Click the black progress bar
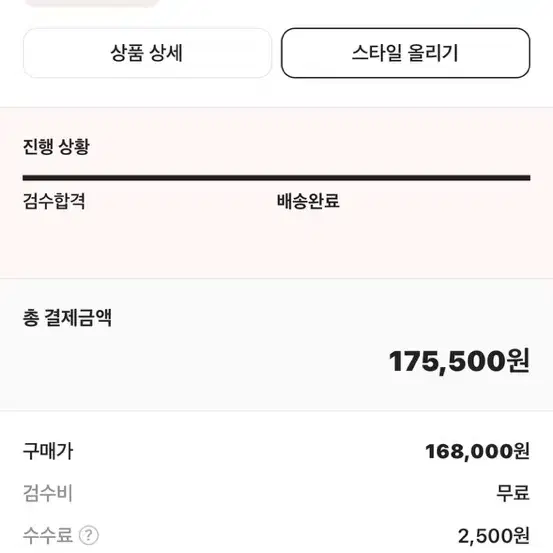553x553 pixels. [276, 178]
